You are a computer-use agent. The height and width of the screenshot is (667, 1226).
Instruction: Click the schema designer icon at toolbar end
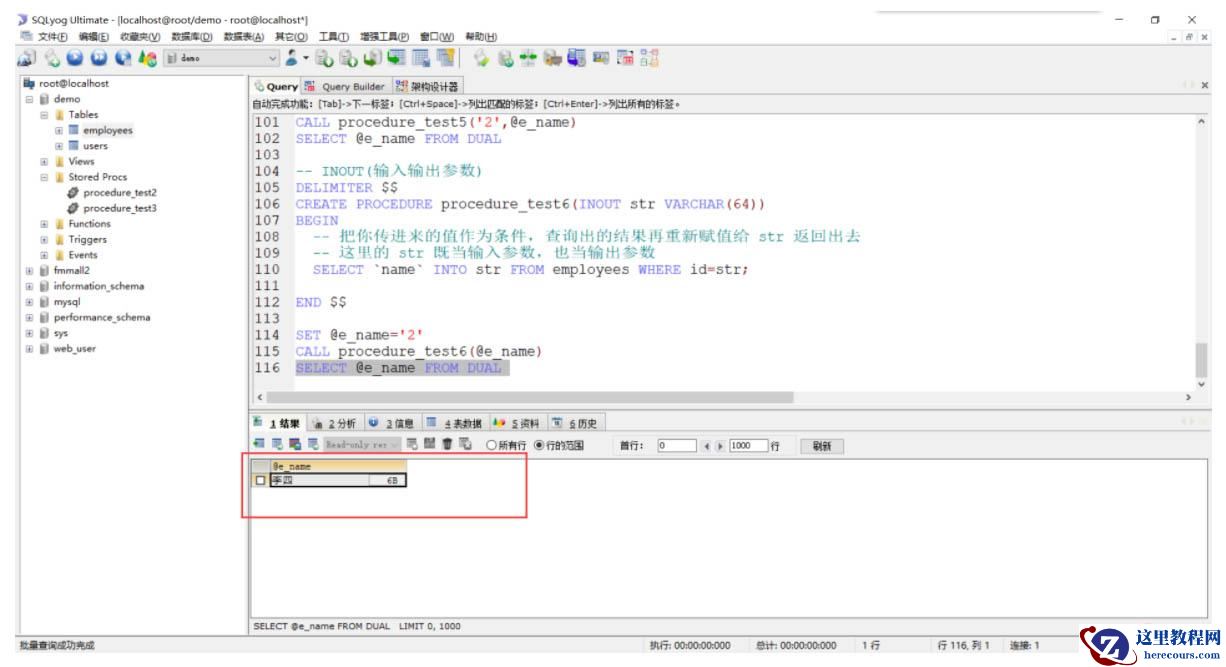click(x=650, y=59)
